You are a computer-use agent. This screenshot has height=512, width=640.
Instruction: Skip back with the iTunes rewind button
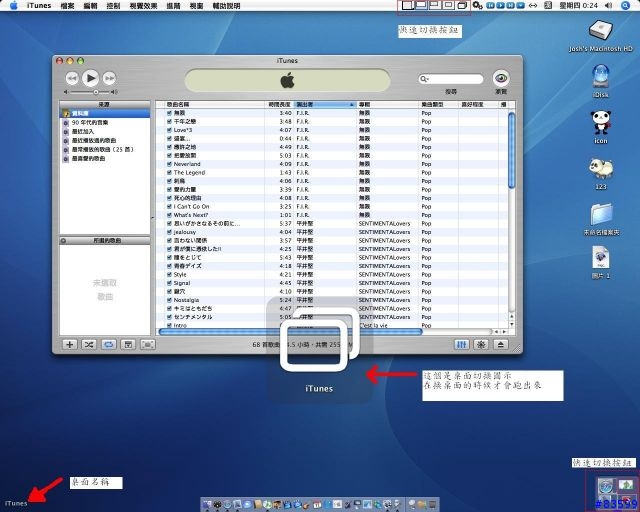click(x=72, y=78)
